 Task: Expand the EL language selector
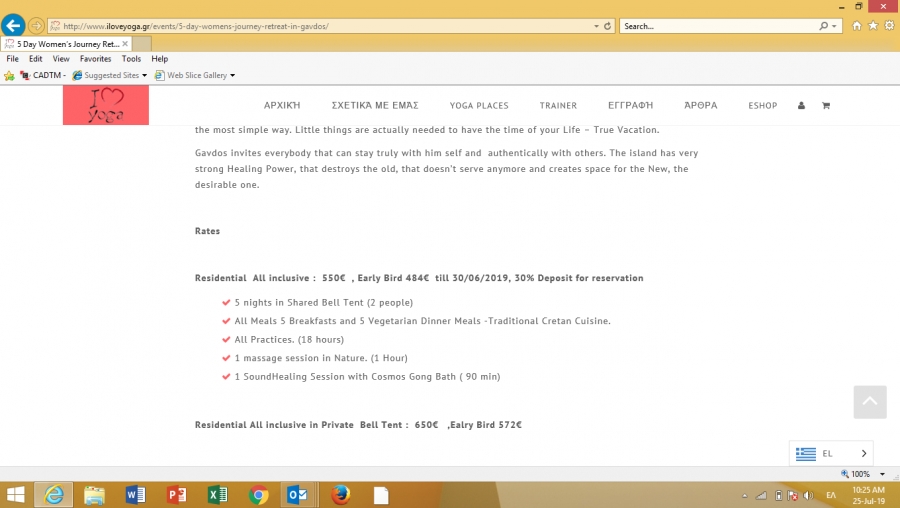(x=832, y=453)
